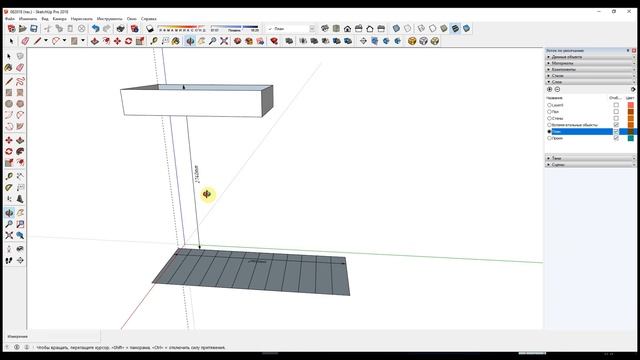Open the model file icon

[x=22, y=29]
